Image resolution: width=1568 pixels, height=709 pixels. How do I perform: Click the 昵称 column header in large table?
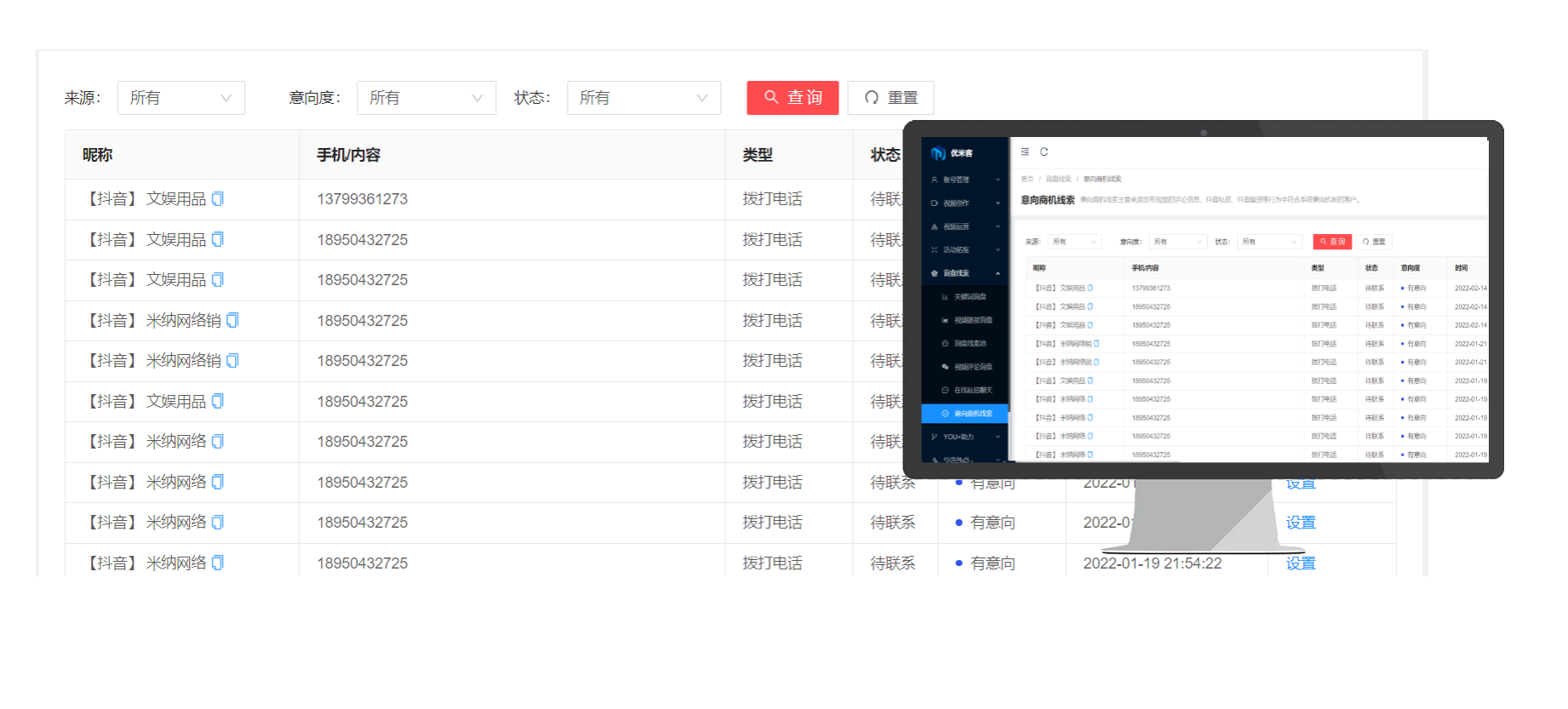coord(98,155)
